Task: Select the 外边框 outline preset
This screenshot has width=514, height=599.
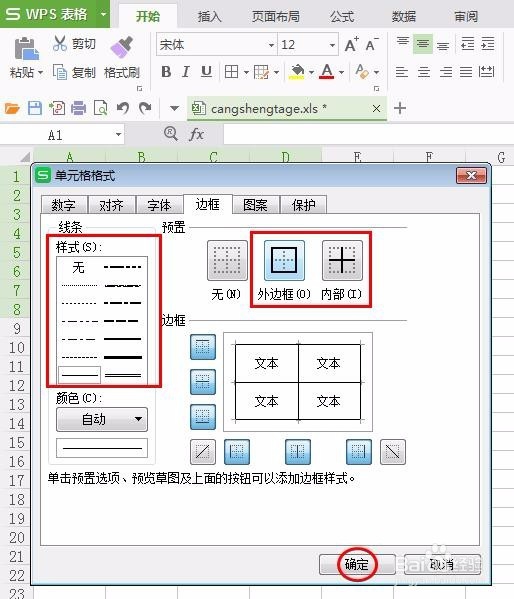Action: coord(284,260)
